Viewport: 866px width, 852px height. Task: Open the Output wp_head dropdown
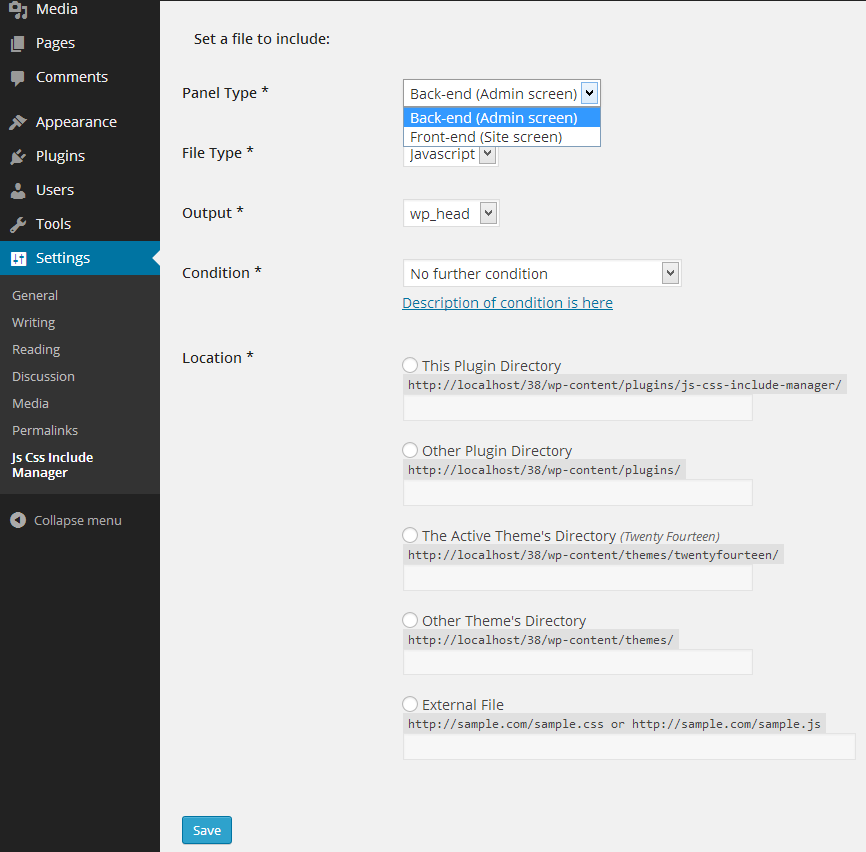tap(451, 213)
